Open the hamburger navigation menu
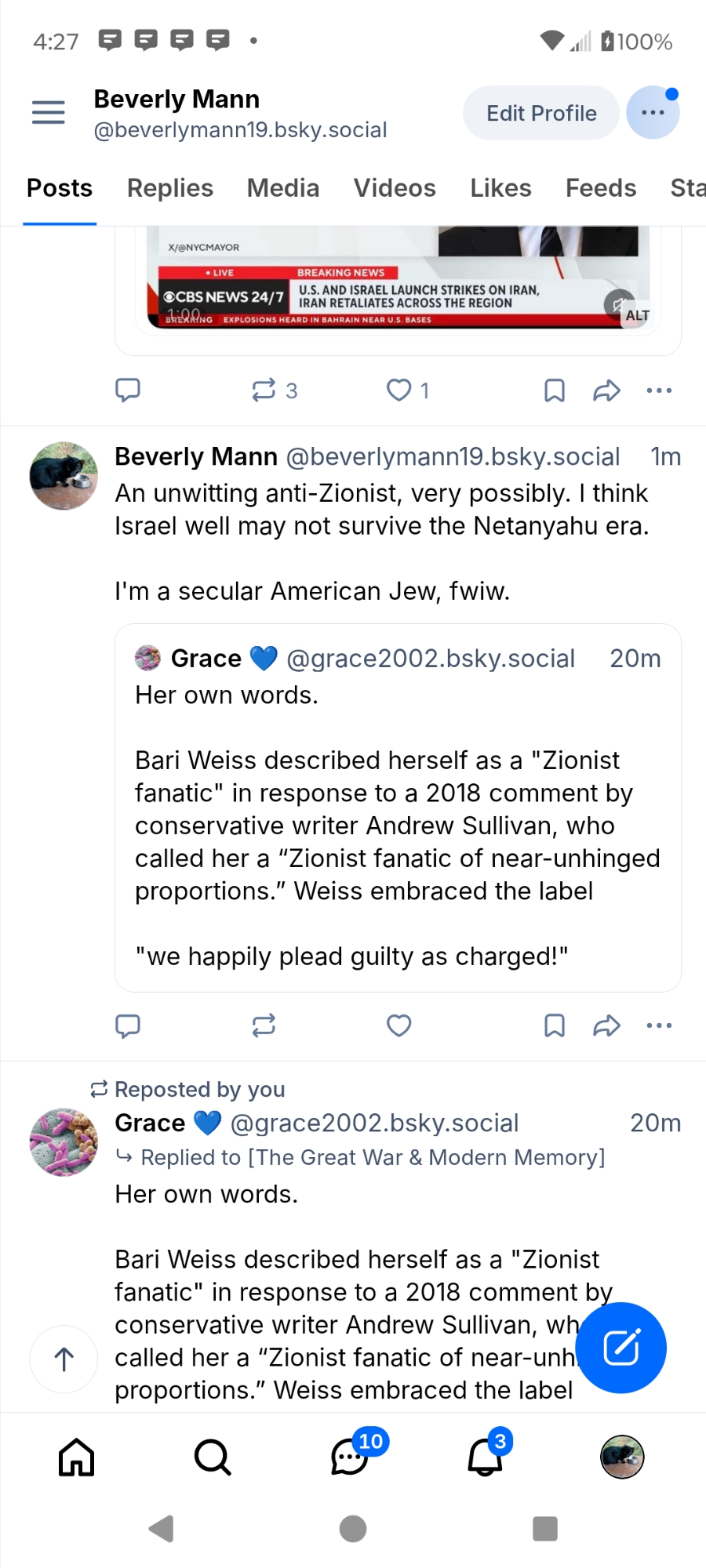 (48, 113)
